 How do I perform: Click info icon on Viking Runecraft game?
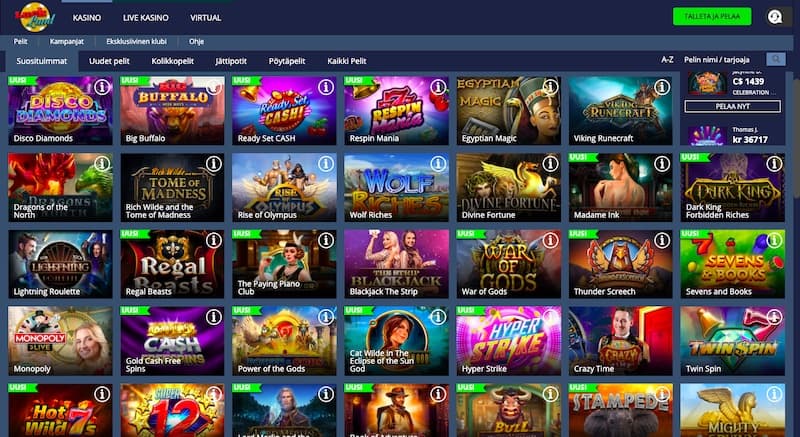click(662, 87)
